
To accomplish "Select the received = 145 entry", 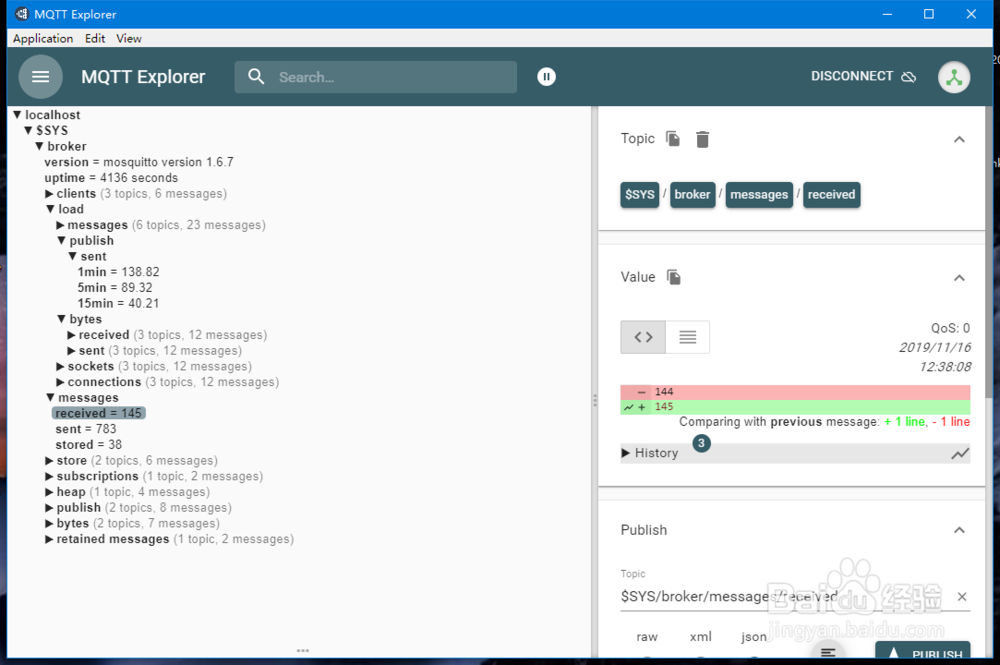I will (98, 413).
